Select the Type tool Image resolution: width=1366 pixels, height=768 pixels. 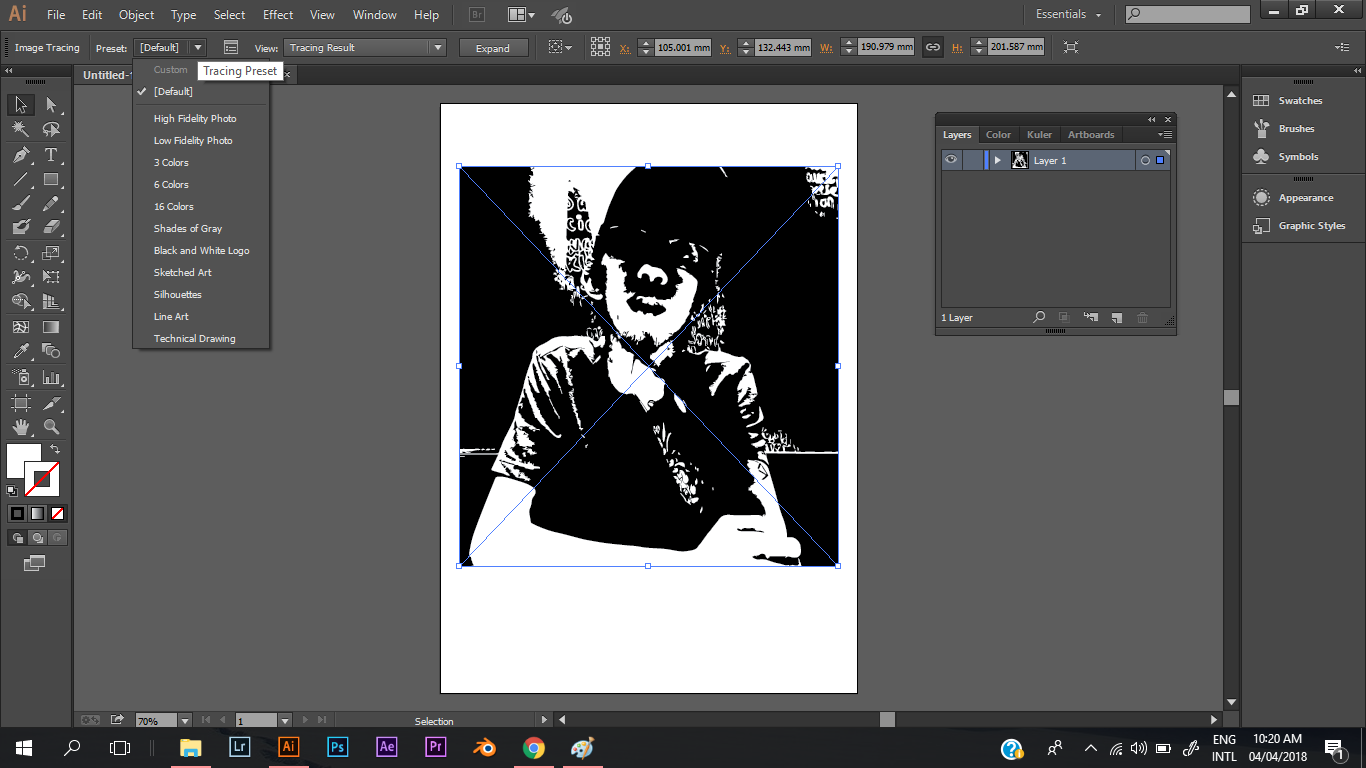point(51,155)
